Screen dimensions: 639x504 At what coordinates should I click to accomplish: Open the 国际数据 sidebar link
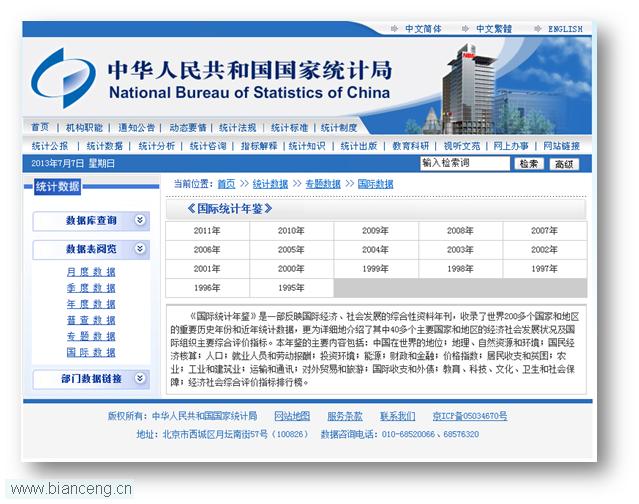tap(91, 352)
